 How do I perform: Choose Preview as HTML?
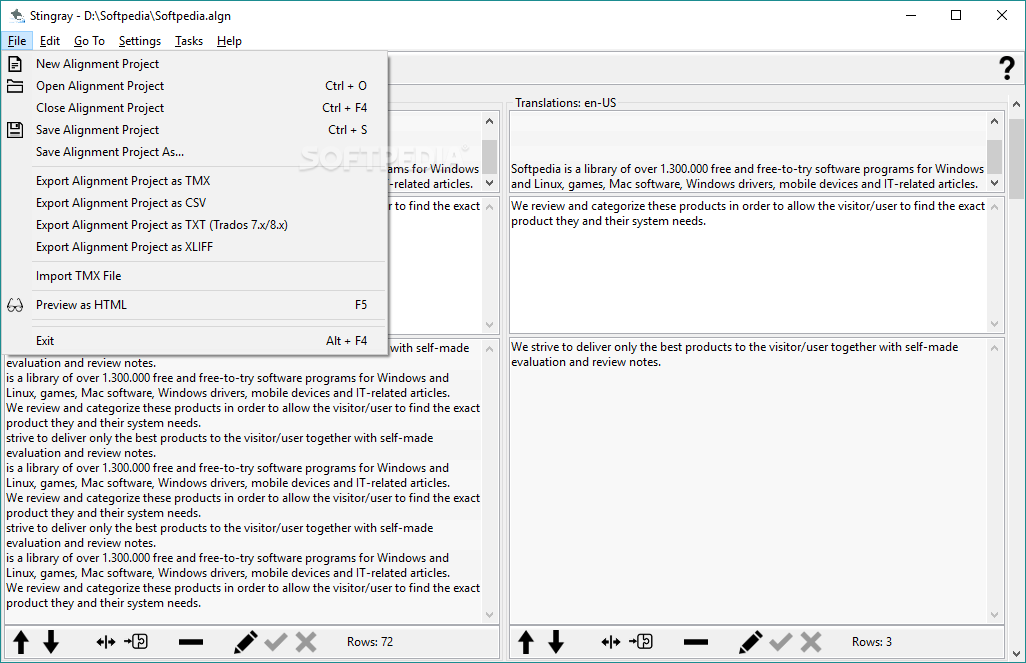(x=195, y=305)
